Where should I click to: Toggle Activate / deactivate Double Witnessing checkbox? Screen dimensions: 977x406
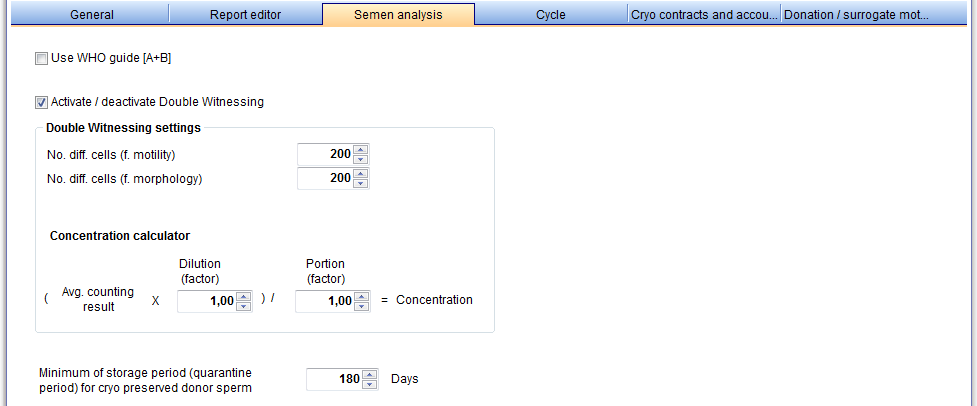pyautogui.click(x=41, y=102)
